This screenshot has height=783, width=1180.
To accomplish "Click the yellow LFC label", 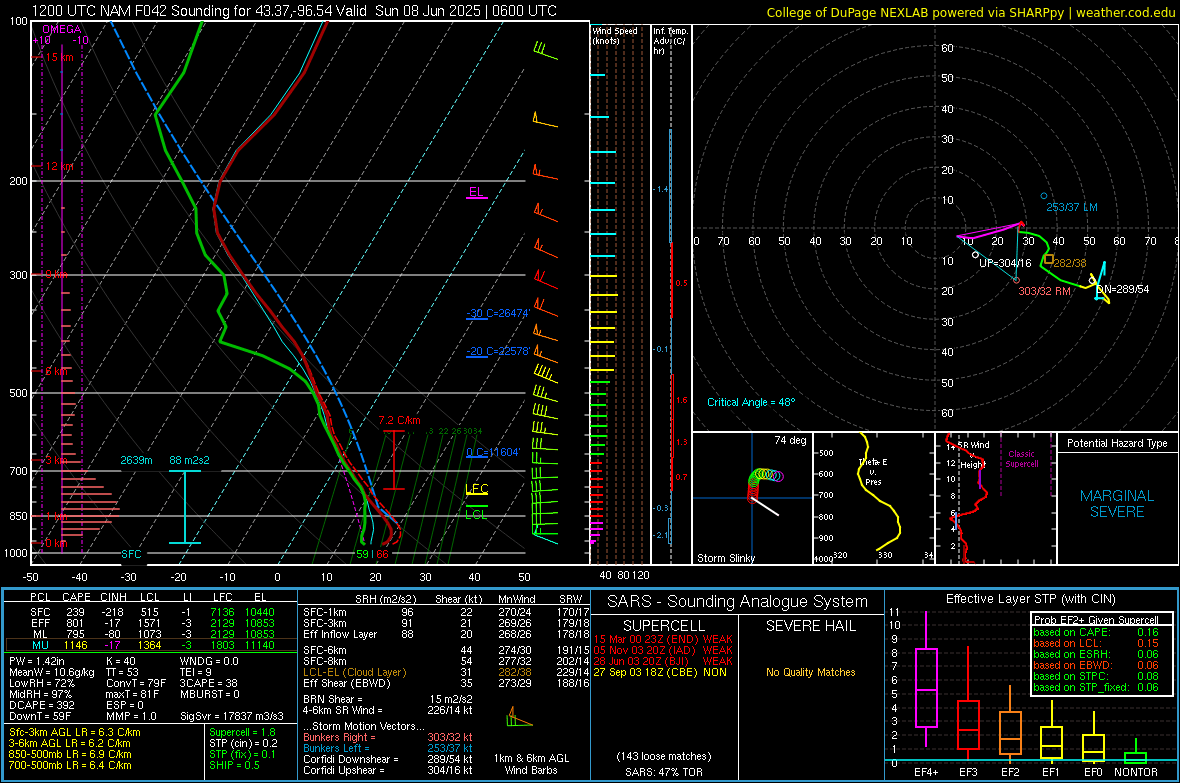I will [477, 489].
